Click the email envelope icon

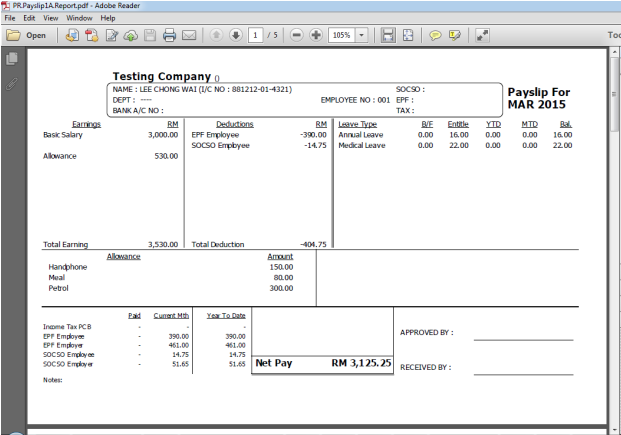189,35
